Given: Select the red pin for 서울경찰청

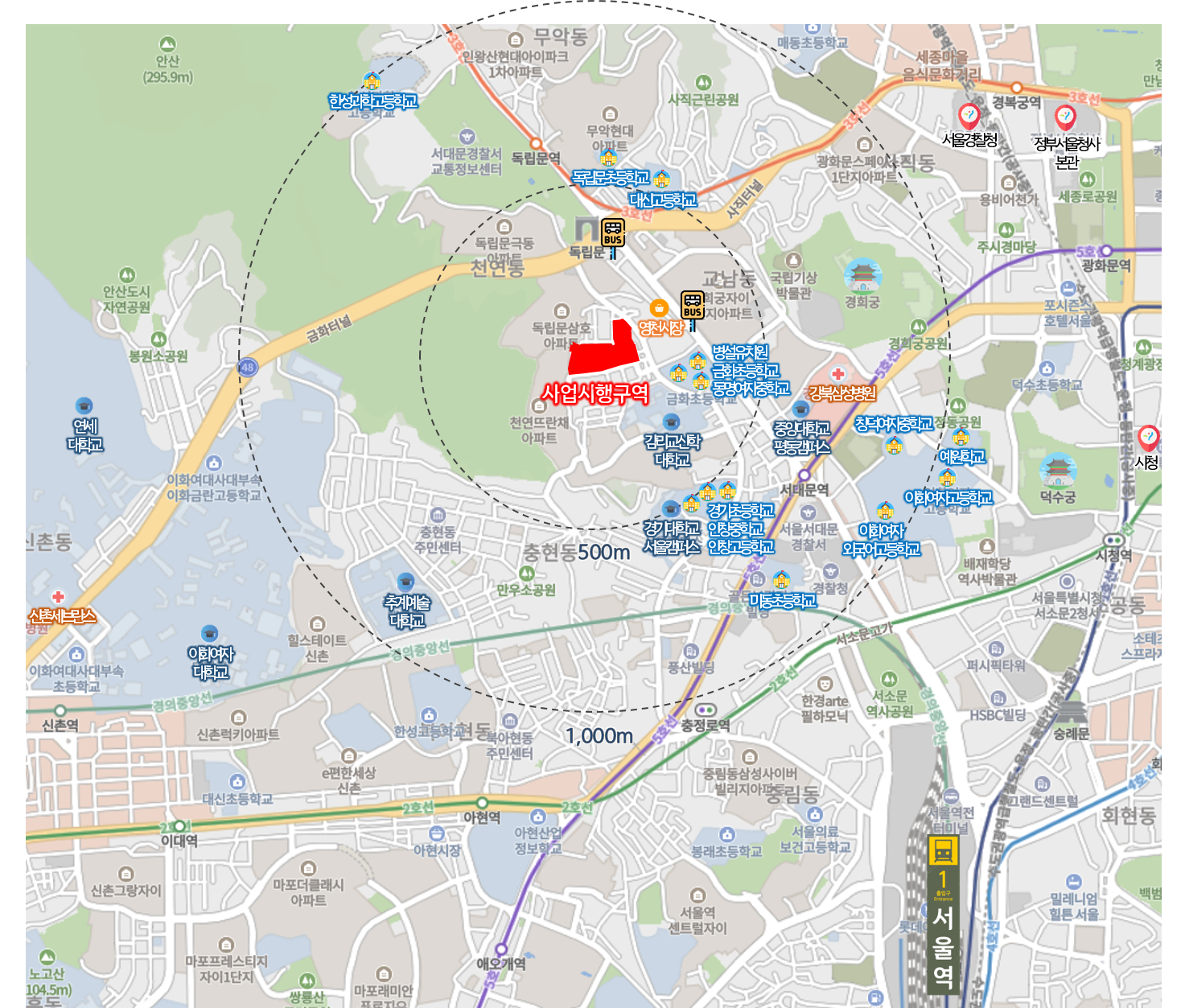Looking at the screenshot, I should tap(969, 117).
